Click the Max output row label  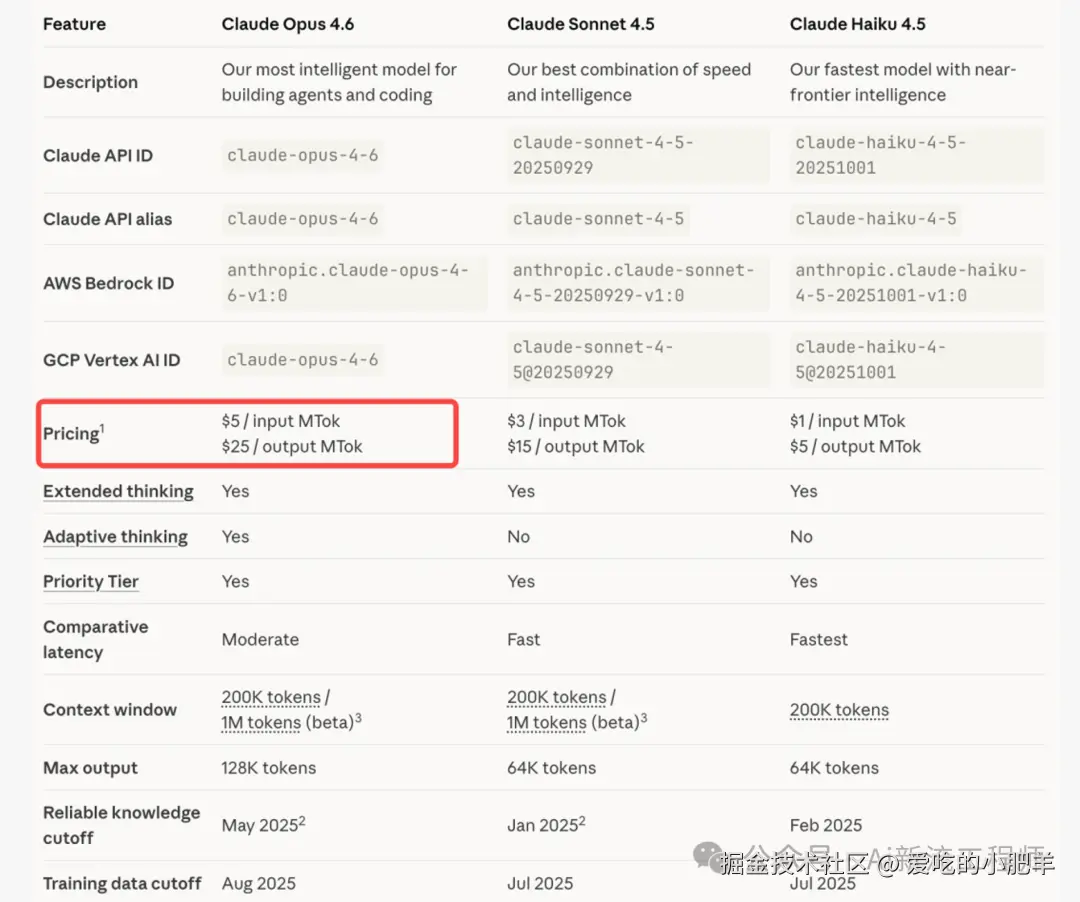90,768
